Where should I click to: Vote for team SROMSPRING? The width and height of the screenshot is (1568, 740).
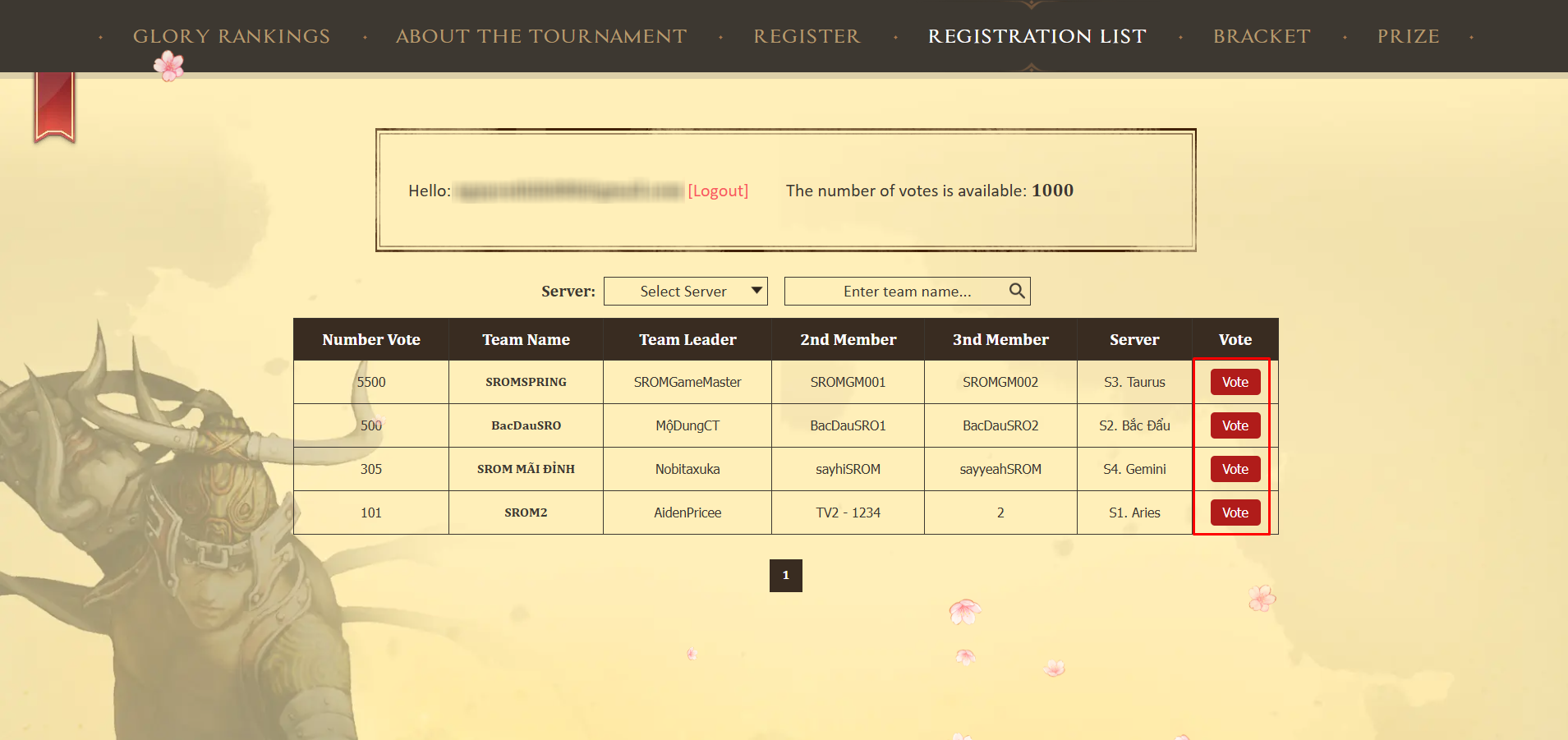pyautogui.click(x=1235, y=382)
